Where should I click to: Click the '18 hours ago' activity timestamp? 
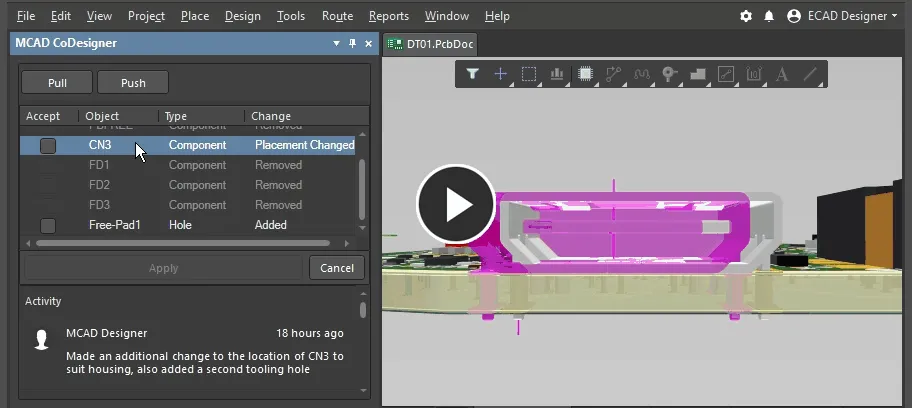pos(309,334)
